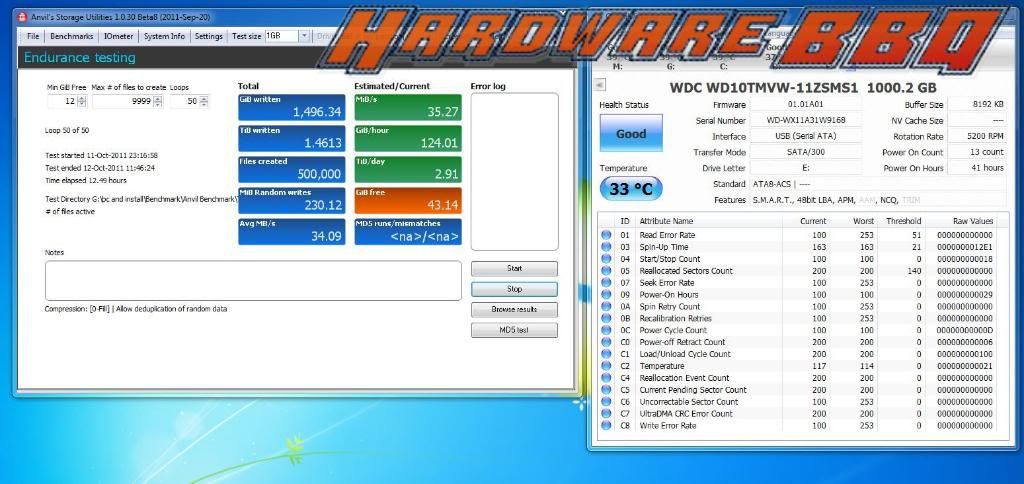Click the blue status icon for Read Error Rate
Screen dimensions: 1024x484
pos(606,235)
